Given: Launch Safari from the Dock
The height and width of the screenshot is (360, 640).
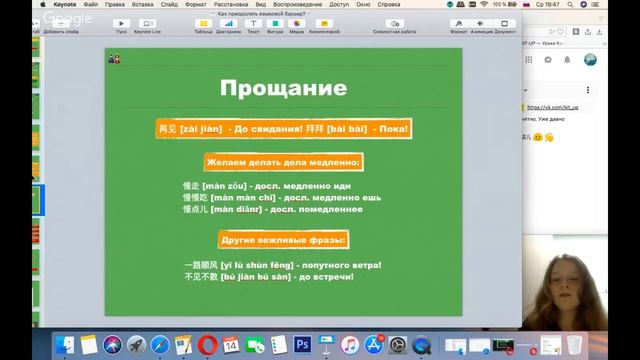Looking at the screenshot, I should (160, 345).
